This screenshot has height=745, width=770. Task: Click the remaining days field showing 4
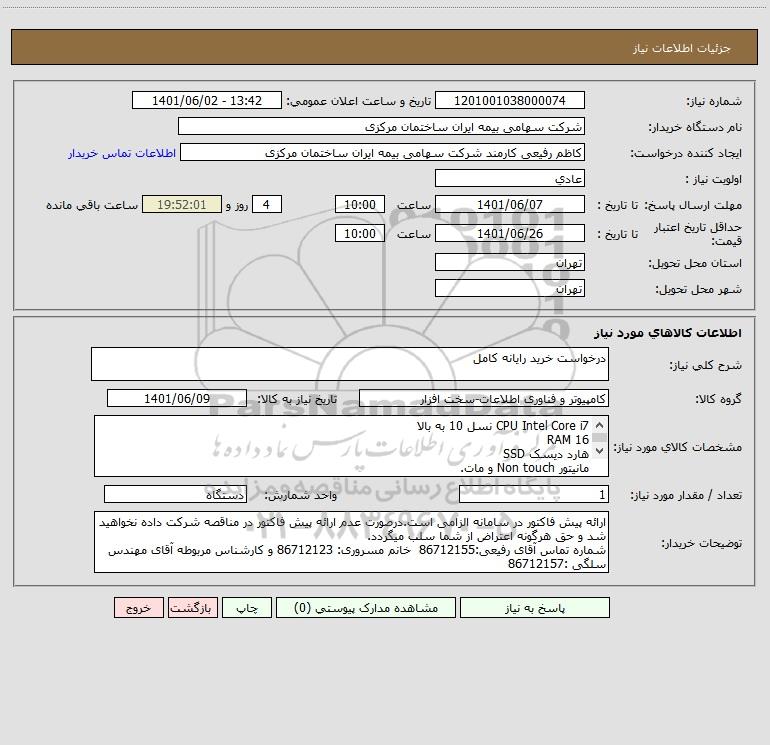pyautogui.click(x=267, y=204)
